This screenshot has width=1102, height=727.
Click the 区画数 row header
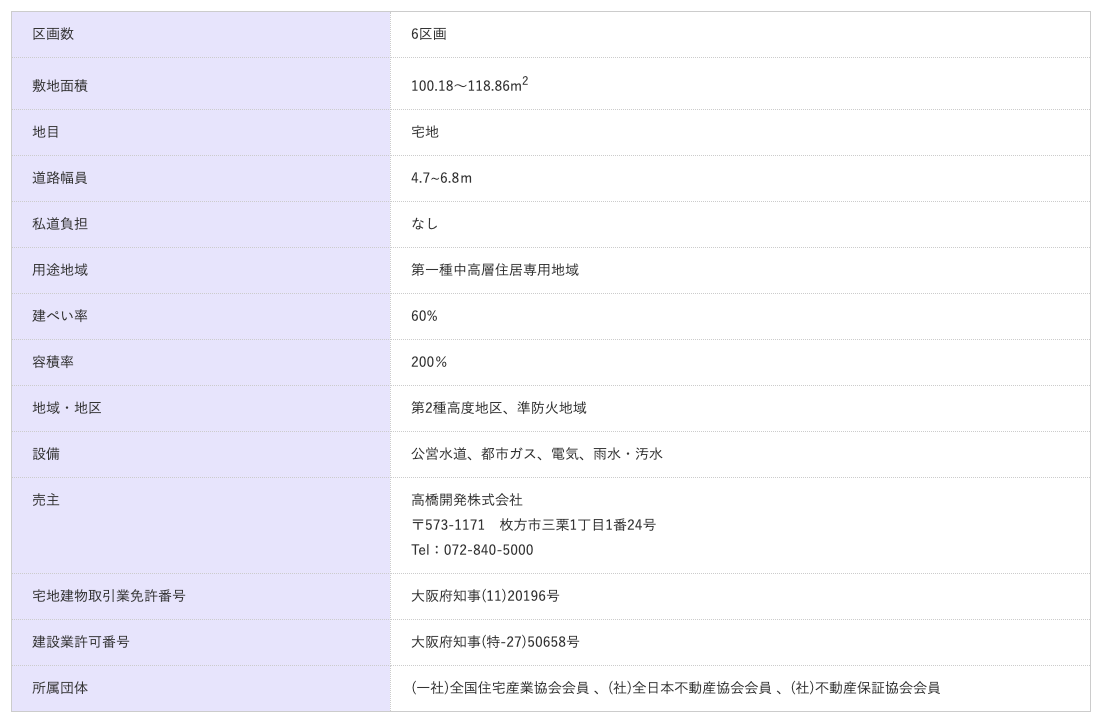[x=53, y=34]
